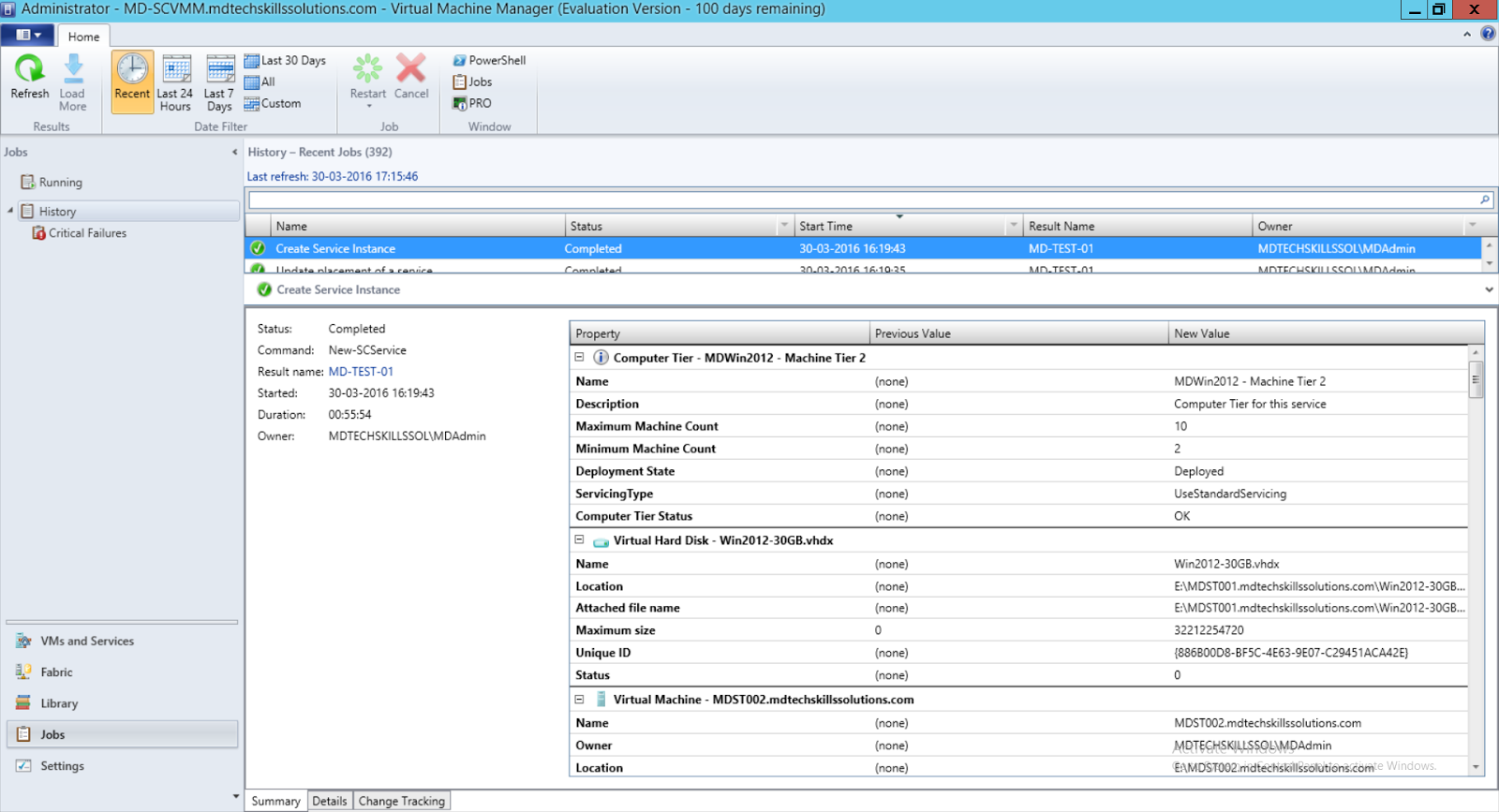Click the New Value column header
1499x812 pixels.
[1327, 334]
